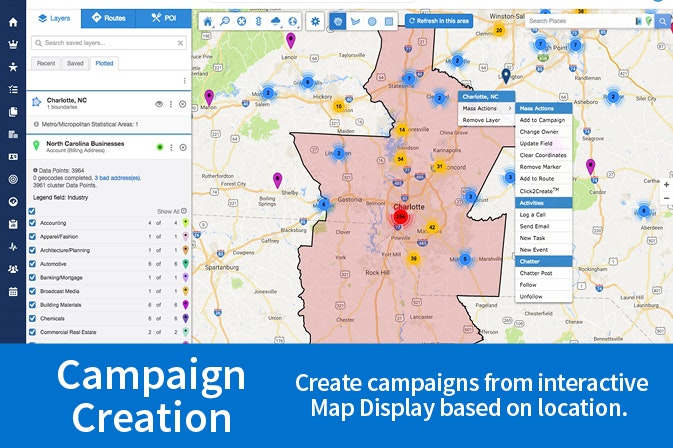Viewport: 673px width, 448px height.
Task: Toggle the Architecture/Planning checkbox
Action: coord(32,250)
